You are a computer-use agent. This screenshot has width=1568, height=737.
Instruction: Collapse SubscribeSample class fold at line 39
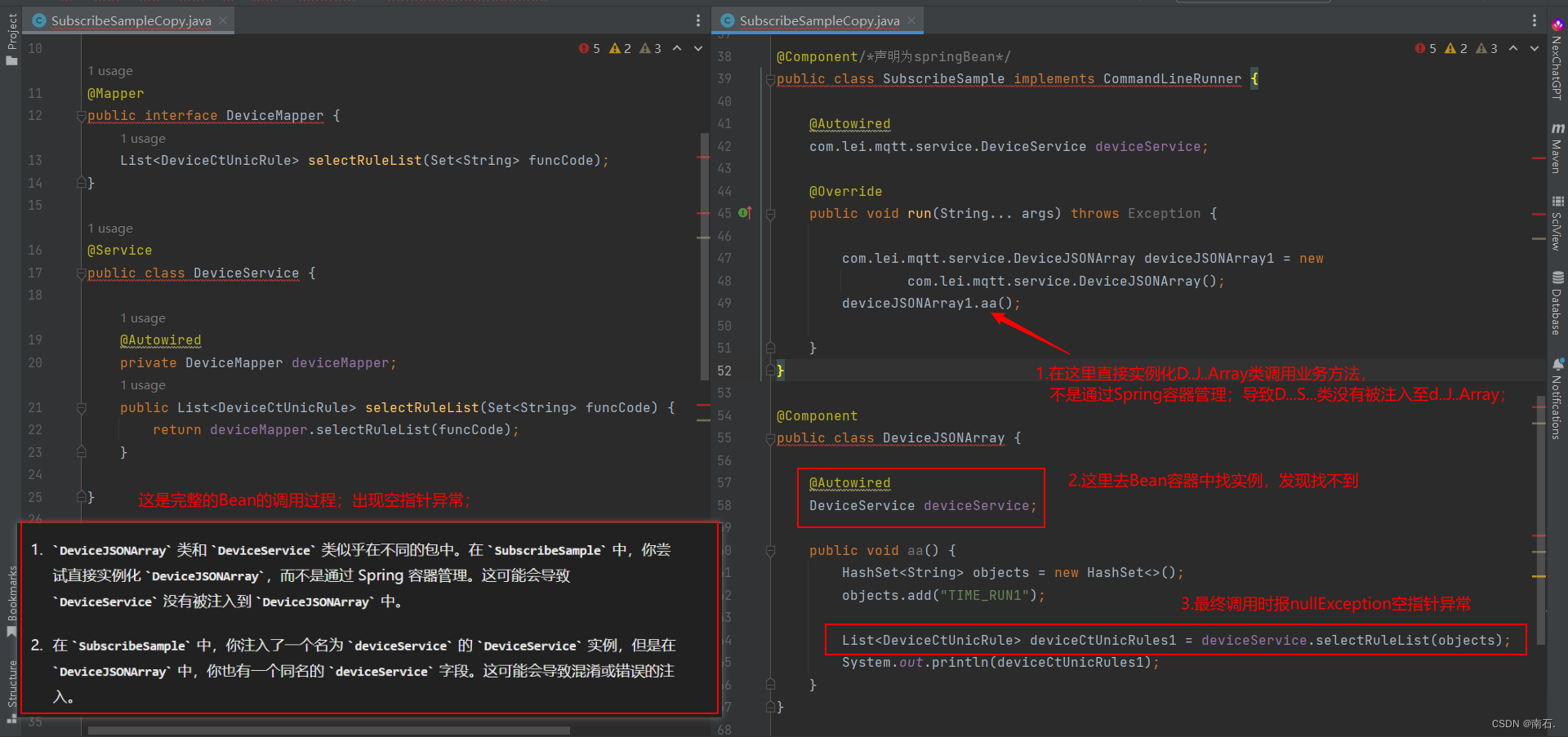(x=770, y=79)
